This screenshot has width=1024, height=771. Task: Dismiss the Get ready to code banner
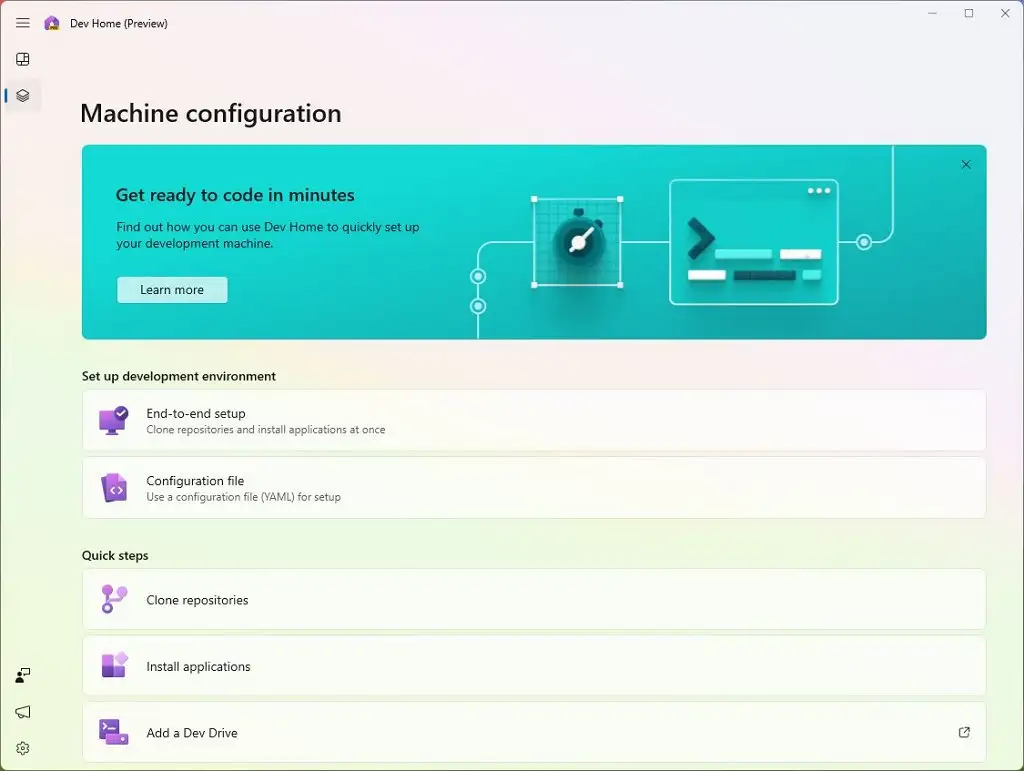(x=965, y=164)
